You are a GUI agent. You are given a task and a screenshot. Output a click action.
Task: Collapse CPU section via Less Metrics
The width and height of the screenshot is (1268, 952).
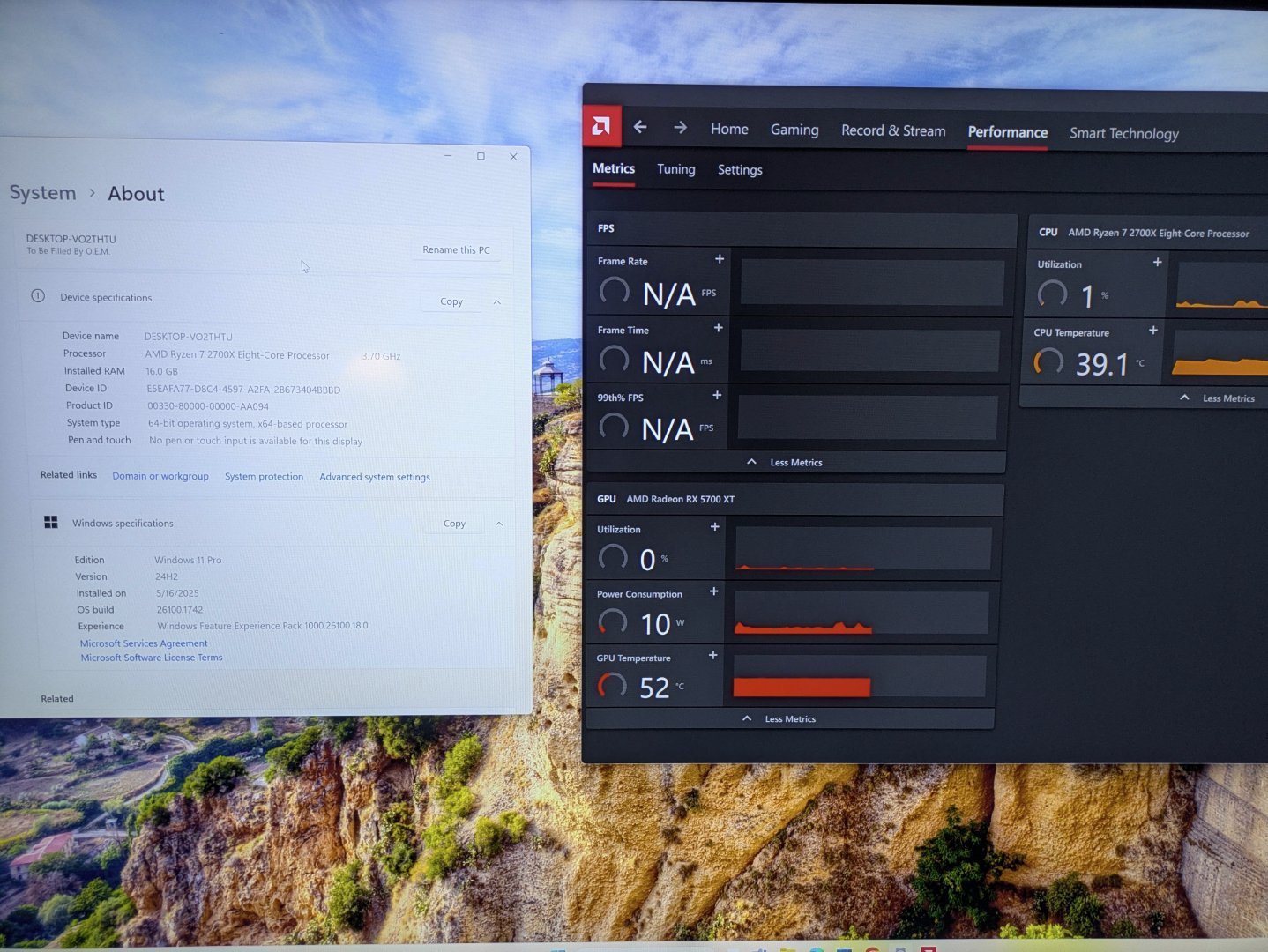coord(1218,398)
